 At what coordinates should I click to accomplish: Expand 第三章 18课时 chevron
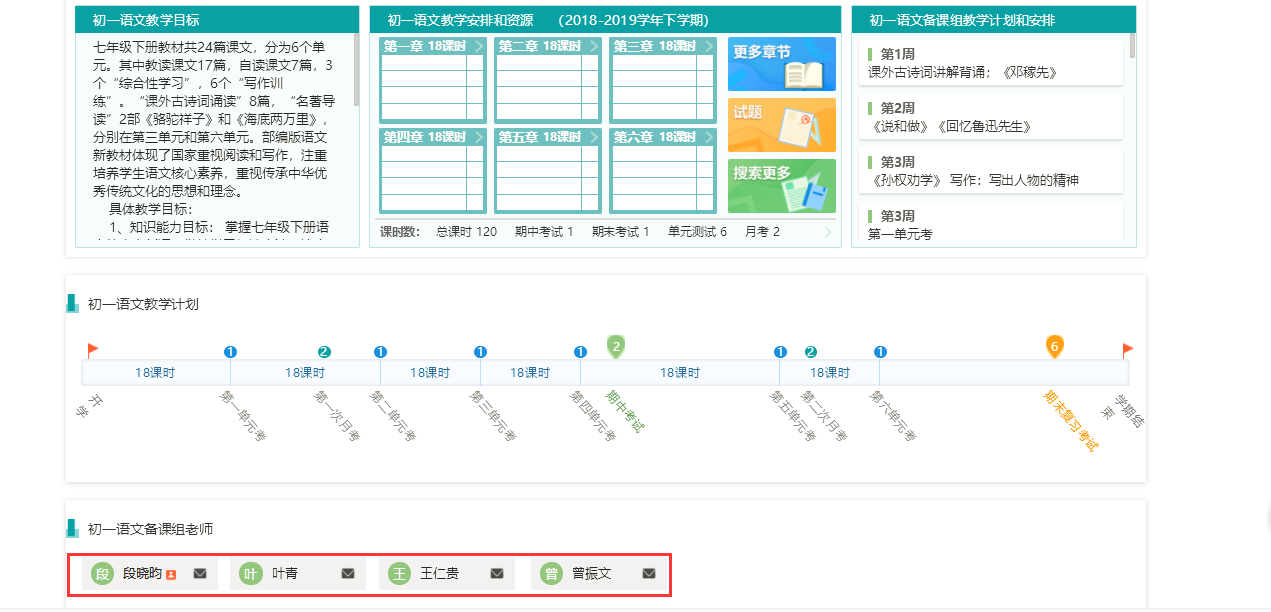click(x=709, y=46)
